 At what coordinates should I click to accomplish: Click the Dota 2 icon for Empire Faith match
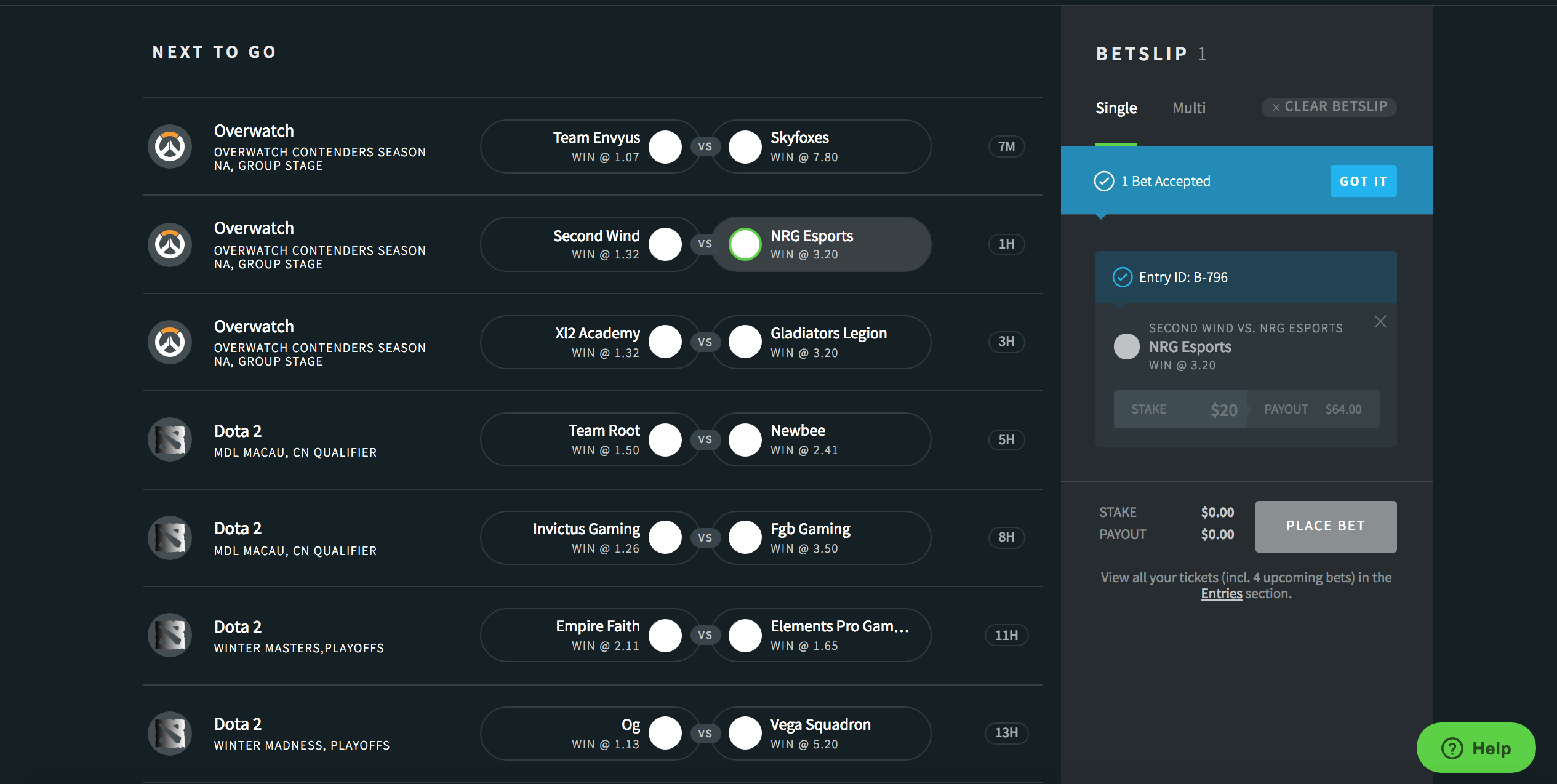point(170,635)
